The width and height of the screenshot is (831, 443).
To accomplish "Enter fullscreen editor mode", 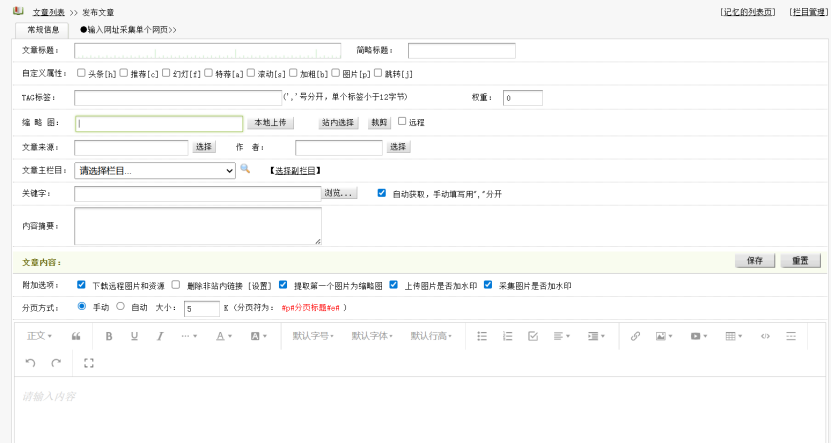I will pos(89,362).
